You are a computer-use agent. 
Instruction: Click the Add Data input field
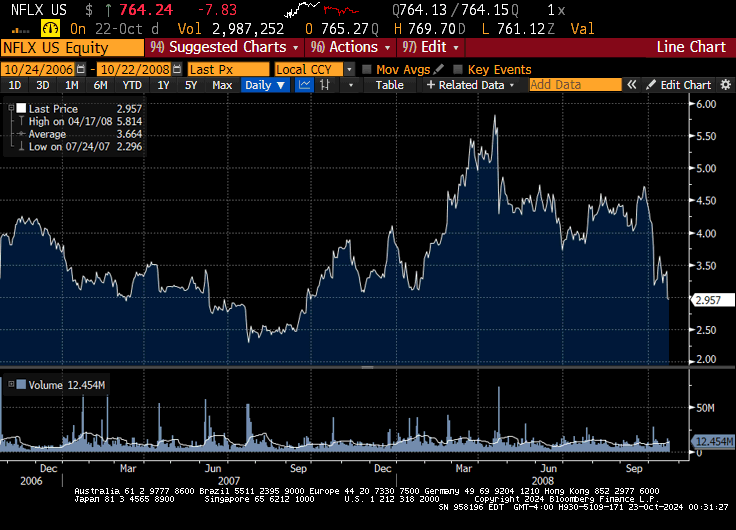(575, 85)
